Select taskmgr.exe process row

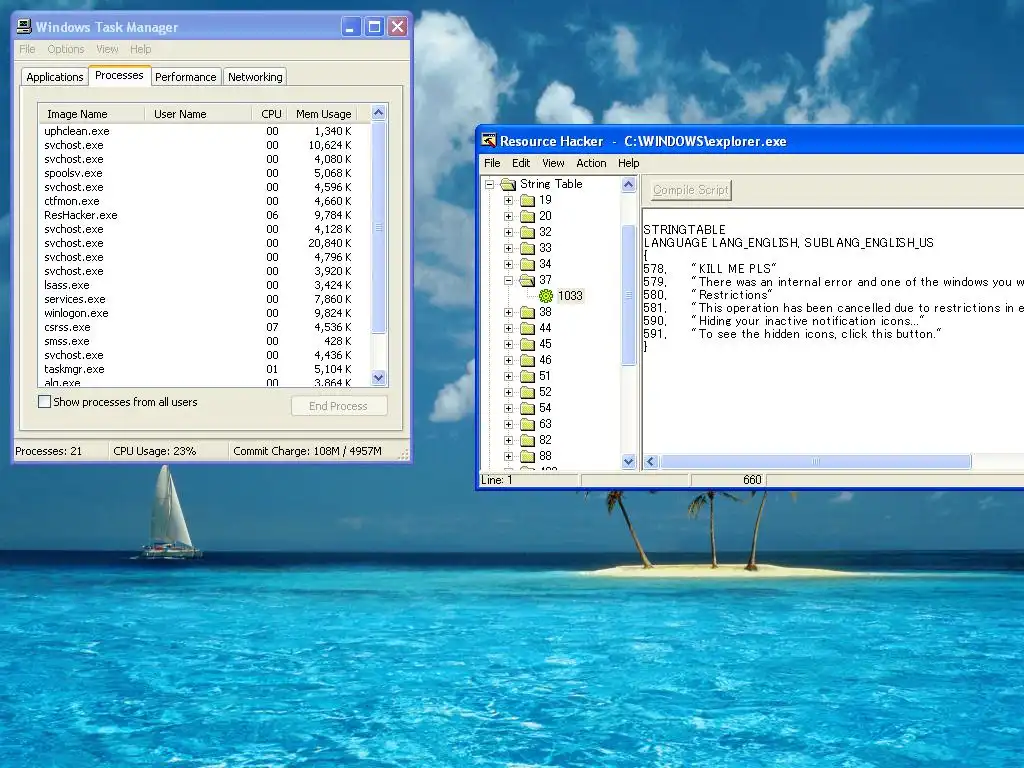204,370
